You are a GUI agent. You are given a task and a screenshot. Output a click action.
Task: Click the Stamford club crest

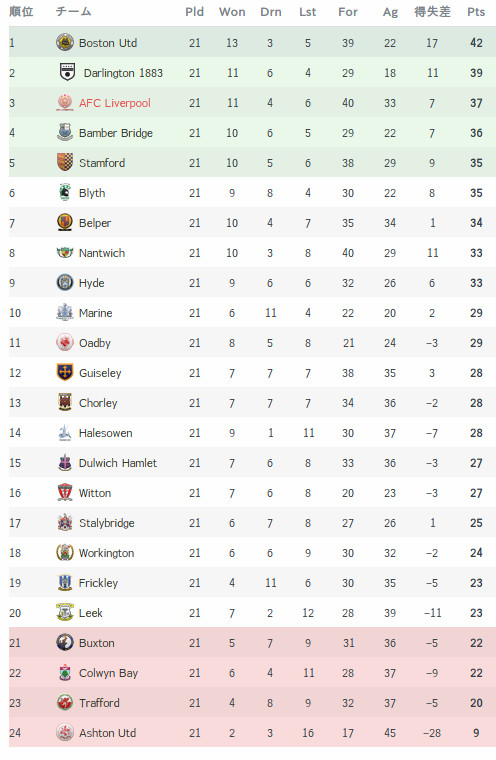(x=64, y=162)
